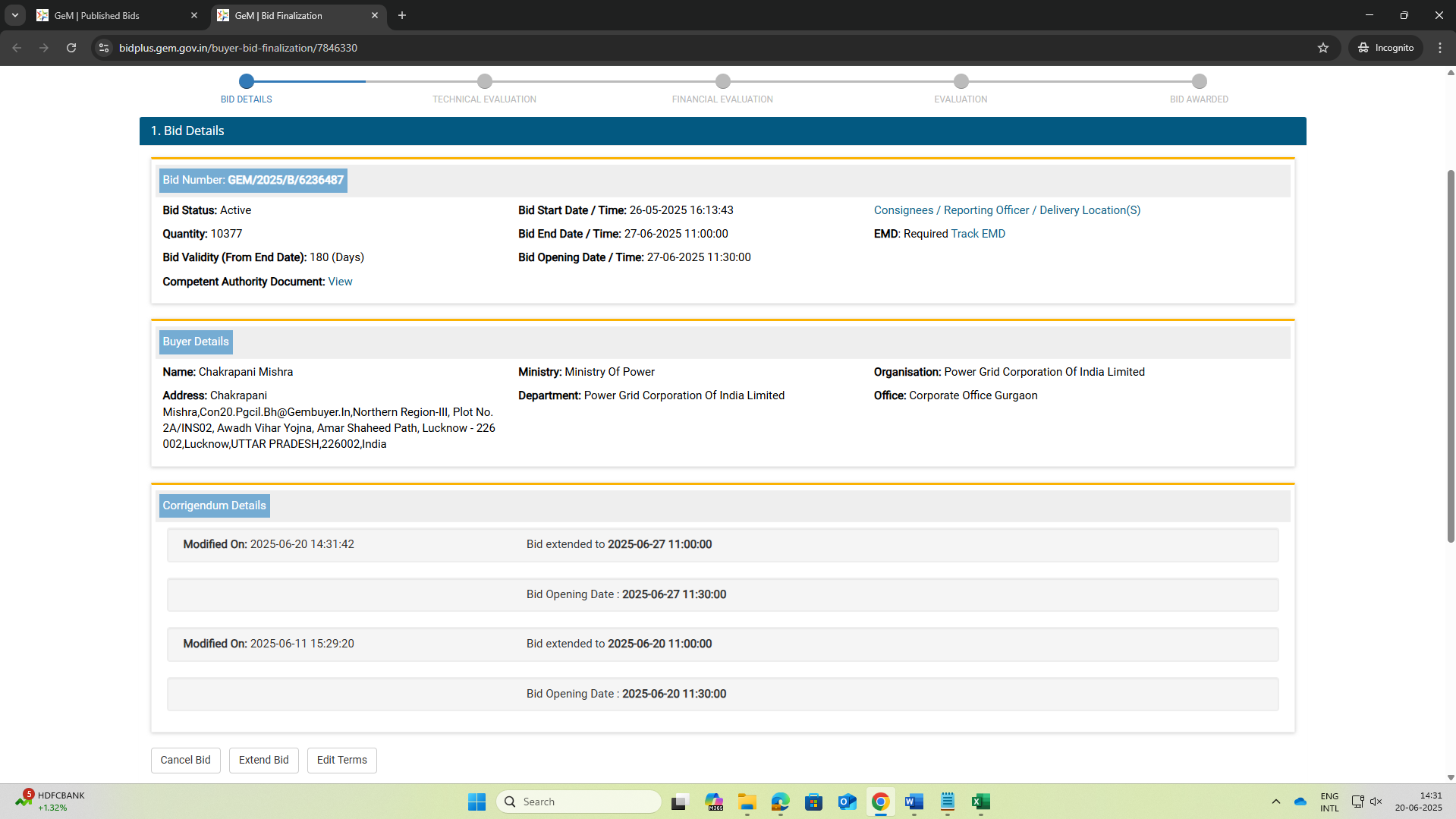Click the Extend Bid button

(x=264, y=760)
